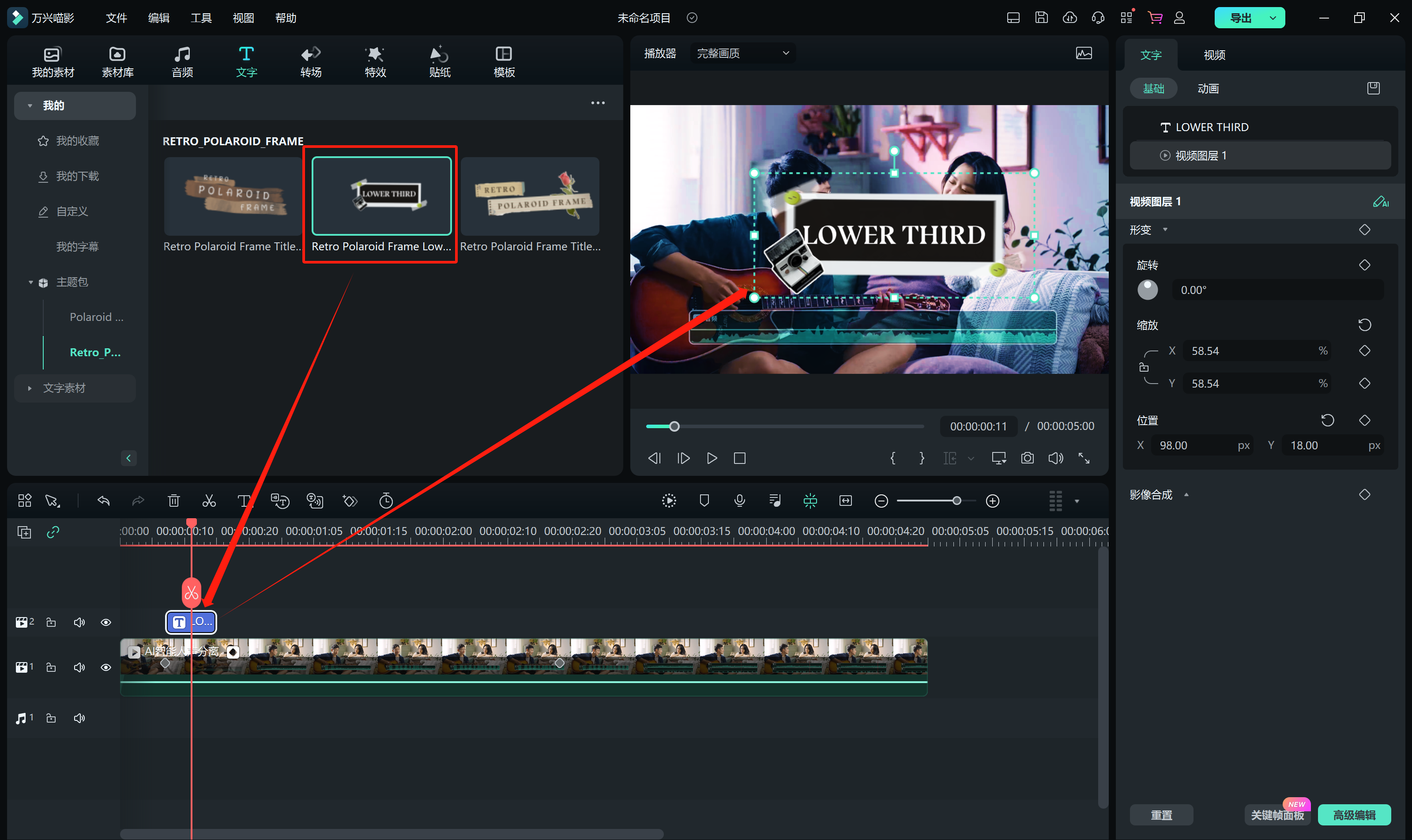Expand the 文字素材 tree item
This screenshot has width=1412, height=840.
tap(30, 388)
